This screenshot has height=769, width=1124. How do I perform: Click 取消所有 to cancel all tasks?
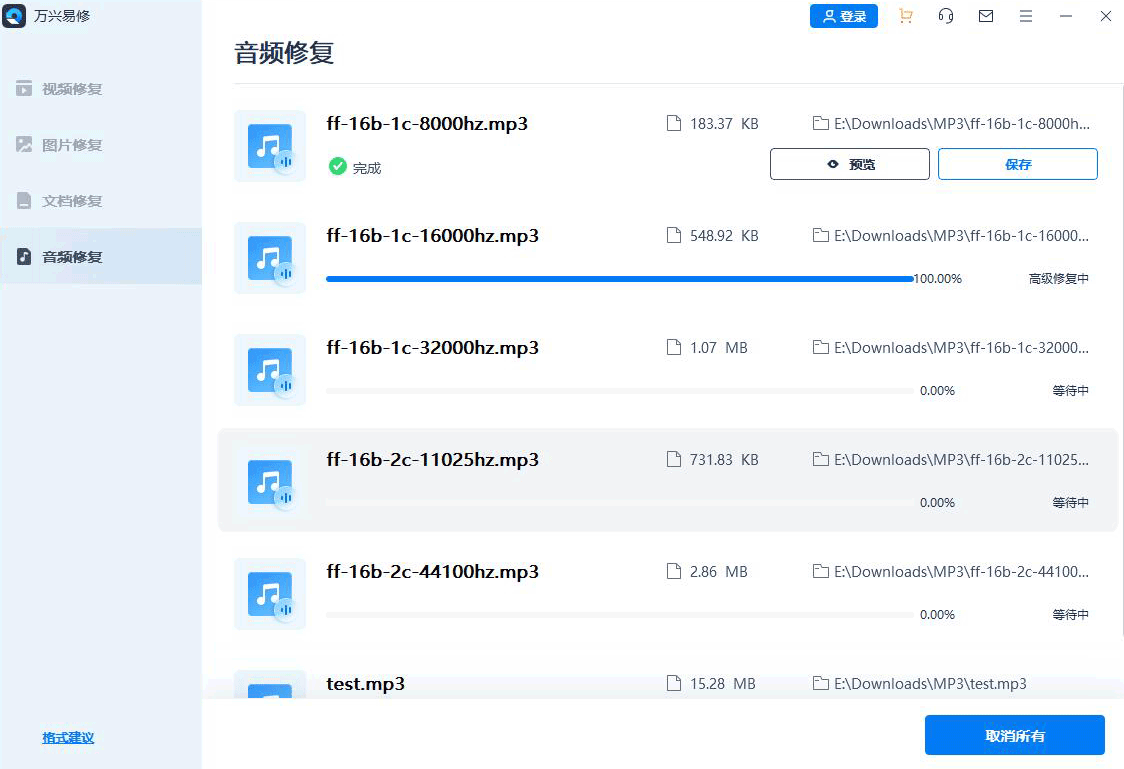(x=1015, y=735)
